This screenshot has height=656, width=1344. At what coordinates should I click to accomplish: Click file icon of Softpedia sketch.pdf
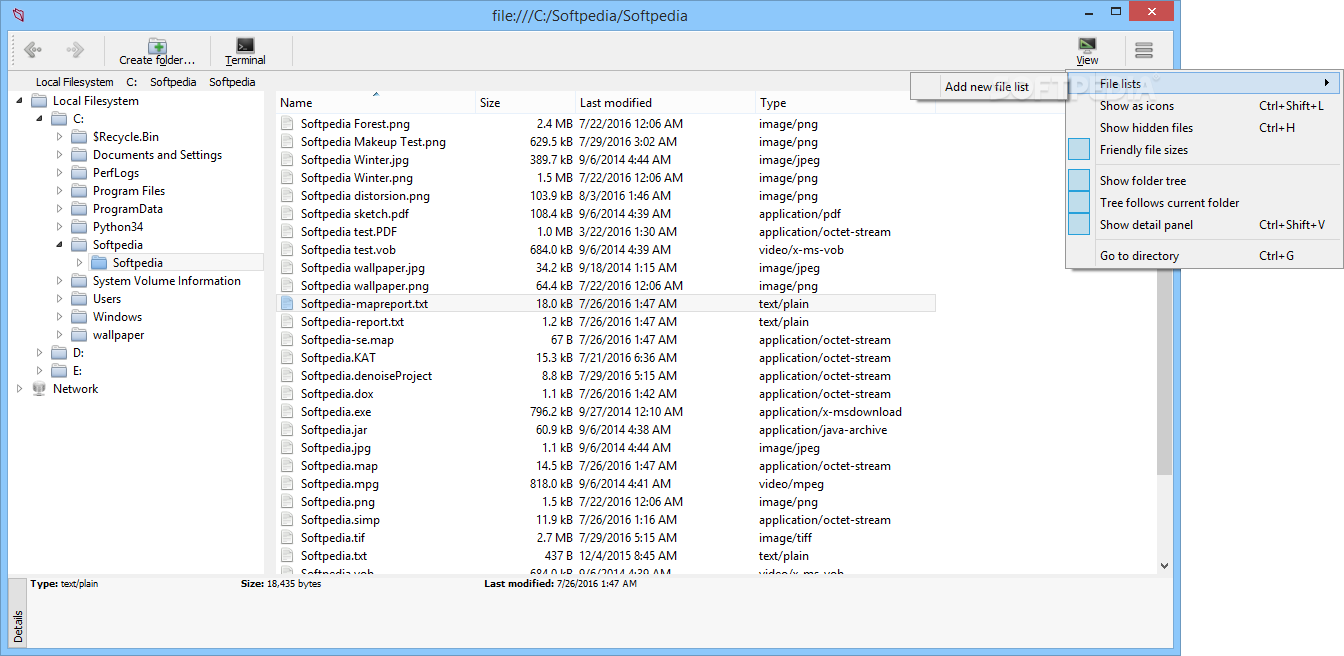pyautogui.click(x=288, y=214)
